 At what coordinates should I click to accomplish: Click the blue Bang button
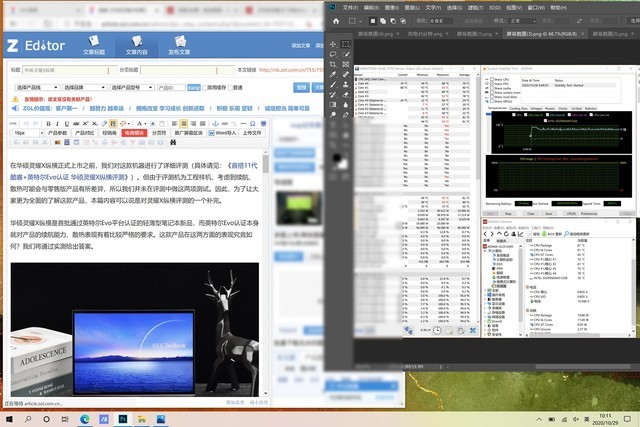tap(194, 88)
